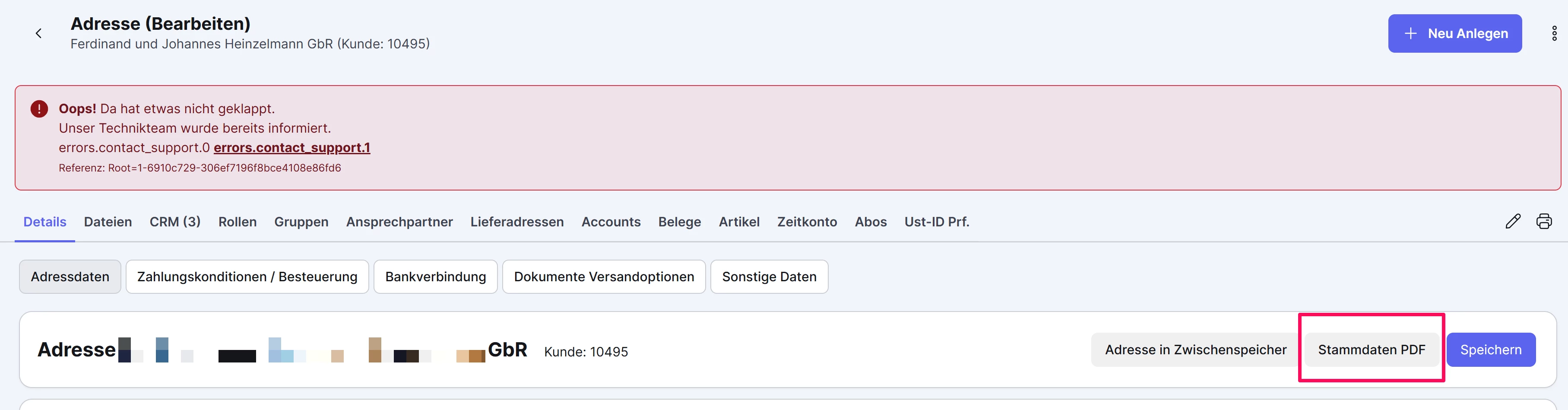Viewport: 1568px width, 410px height.
Task: Click the red error alert icon
Action: coord(39,109)
